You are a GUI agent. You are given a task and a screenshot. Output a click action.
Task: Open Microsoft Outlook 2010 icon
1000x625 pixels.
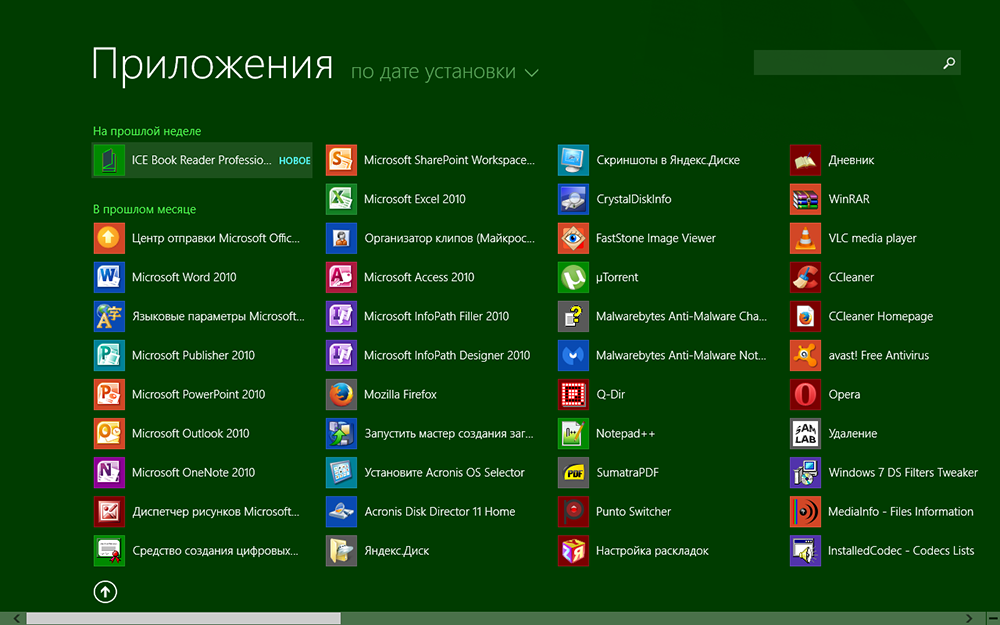pyautogui.click(x=109, y=434)
